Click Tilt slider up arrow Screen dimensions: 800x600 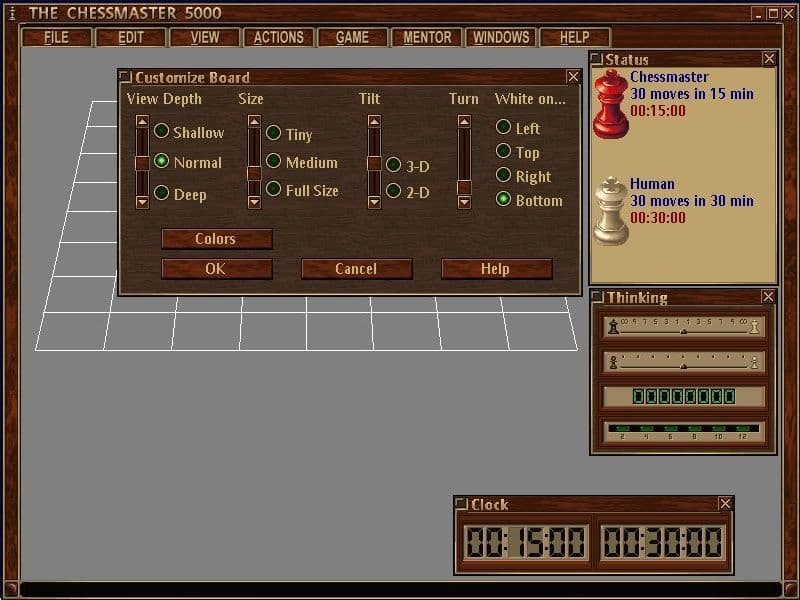point(374,121)
